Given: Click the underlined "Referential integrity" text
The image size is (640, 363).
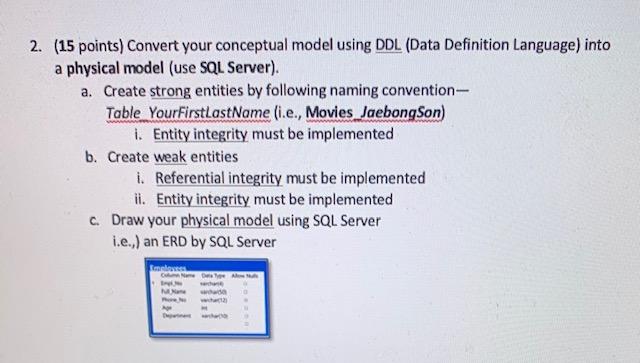Looking at the screenshot, I should [x=218, y=178].
